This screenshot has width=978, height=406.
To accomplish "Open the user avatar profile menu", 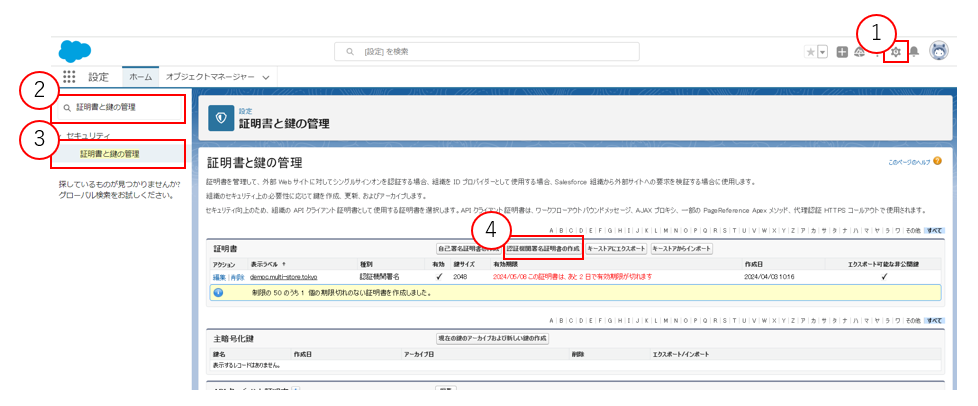I will 939,51.
